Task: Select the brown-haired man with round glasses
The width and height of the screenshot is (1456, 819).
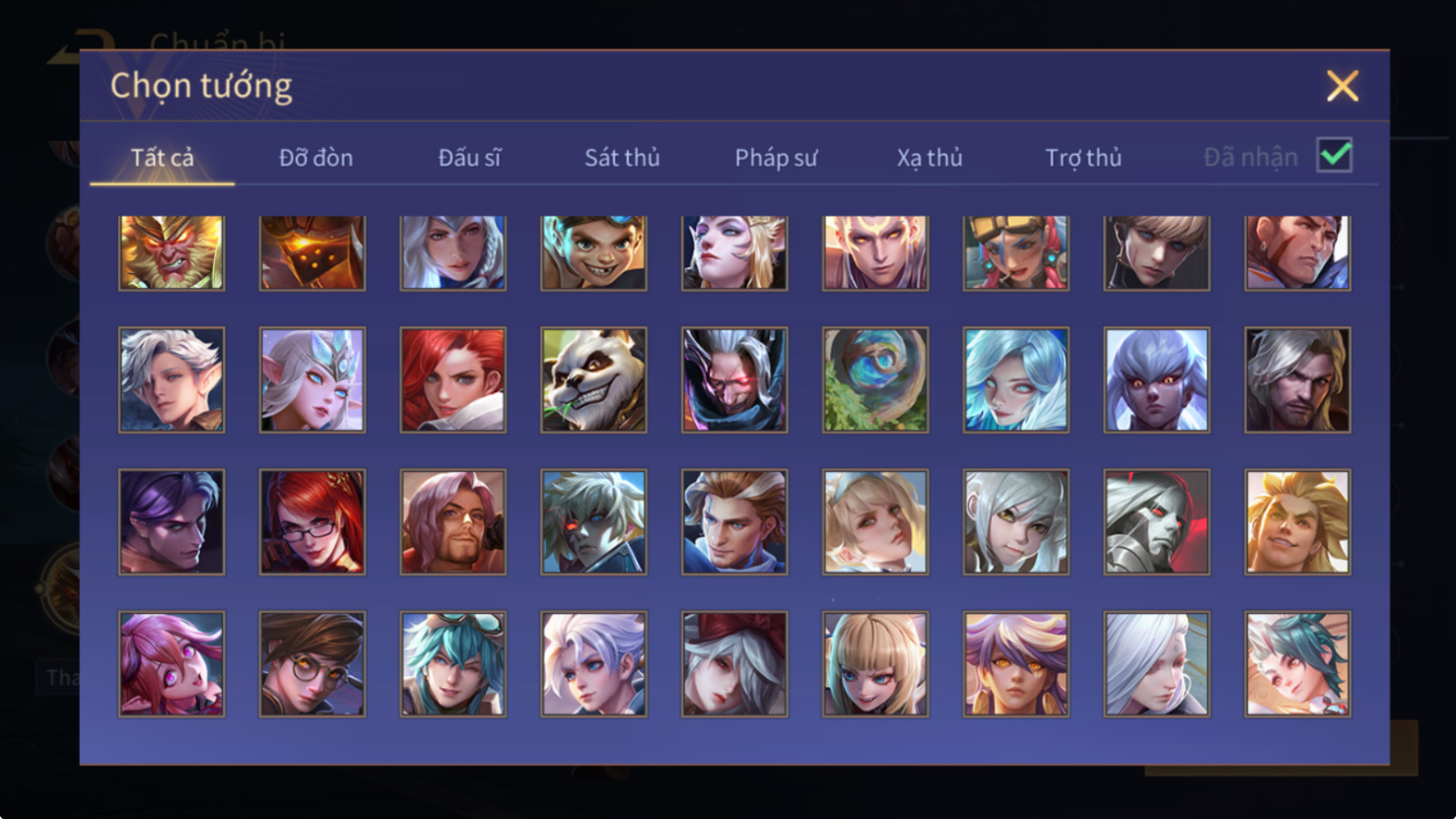Action: point(312,663)
